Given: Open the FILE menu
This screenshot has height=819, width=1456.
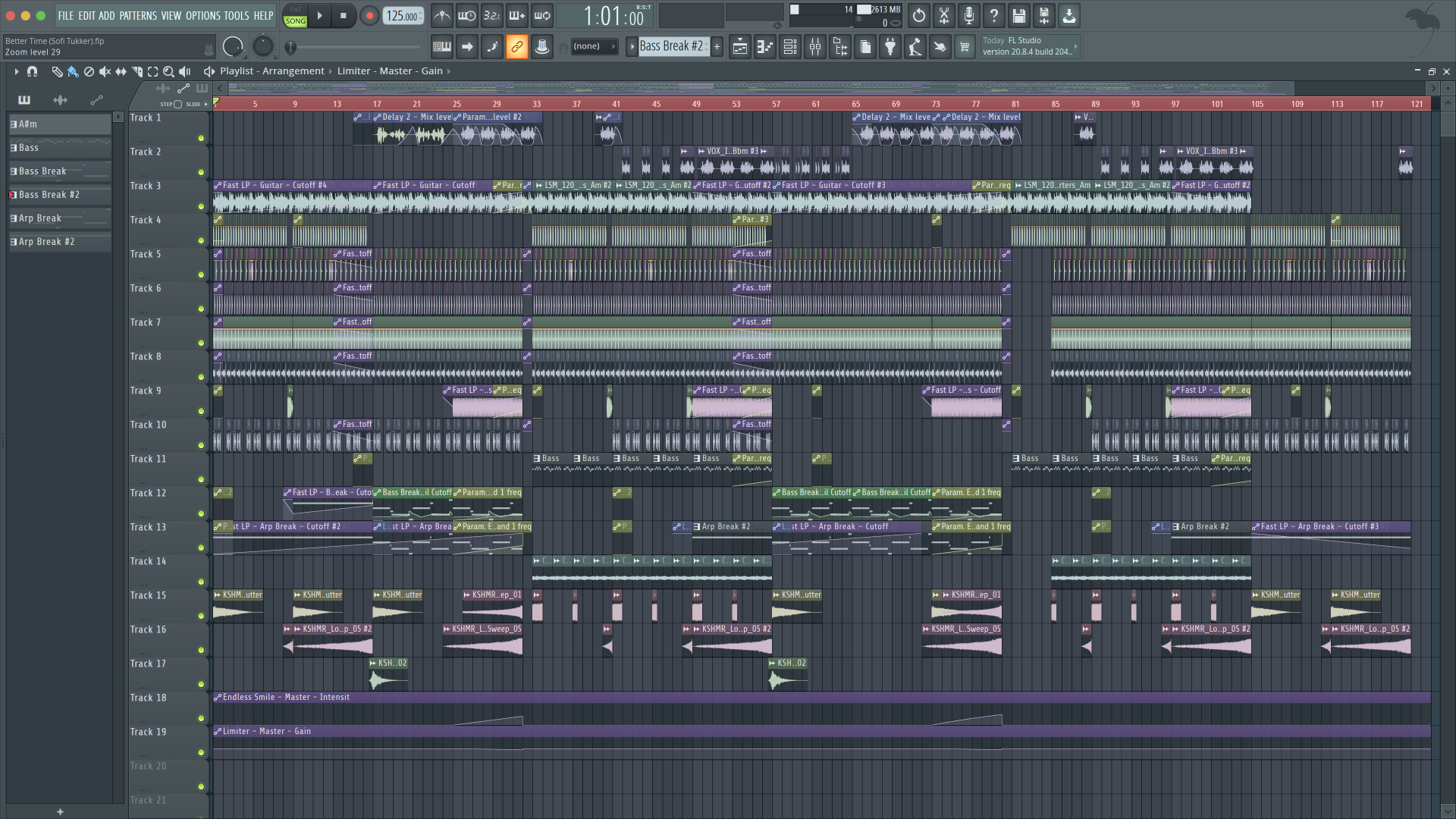Looking at the screenshot, I should [x=66, y=15].
